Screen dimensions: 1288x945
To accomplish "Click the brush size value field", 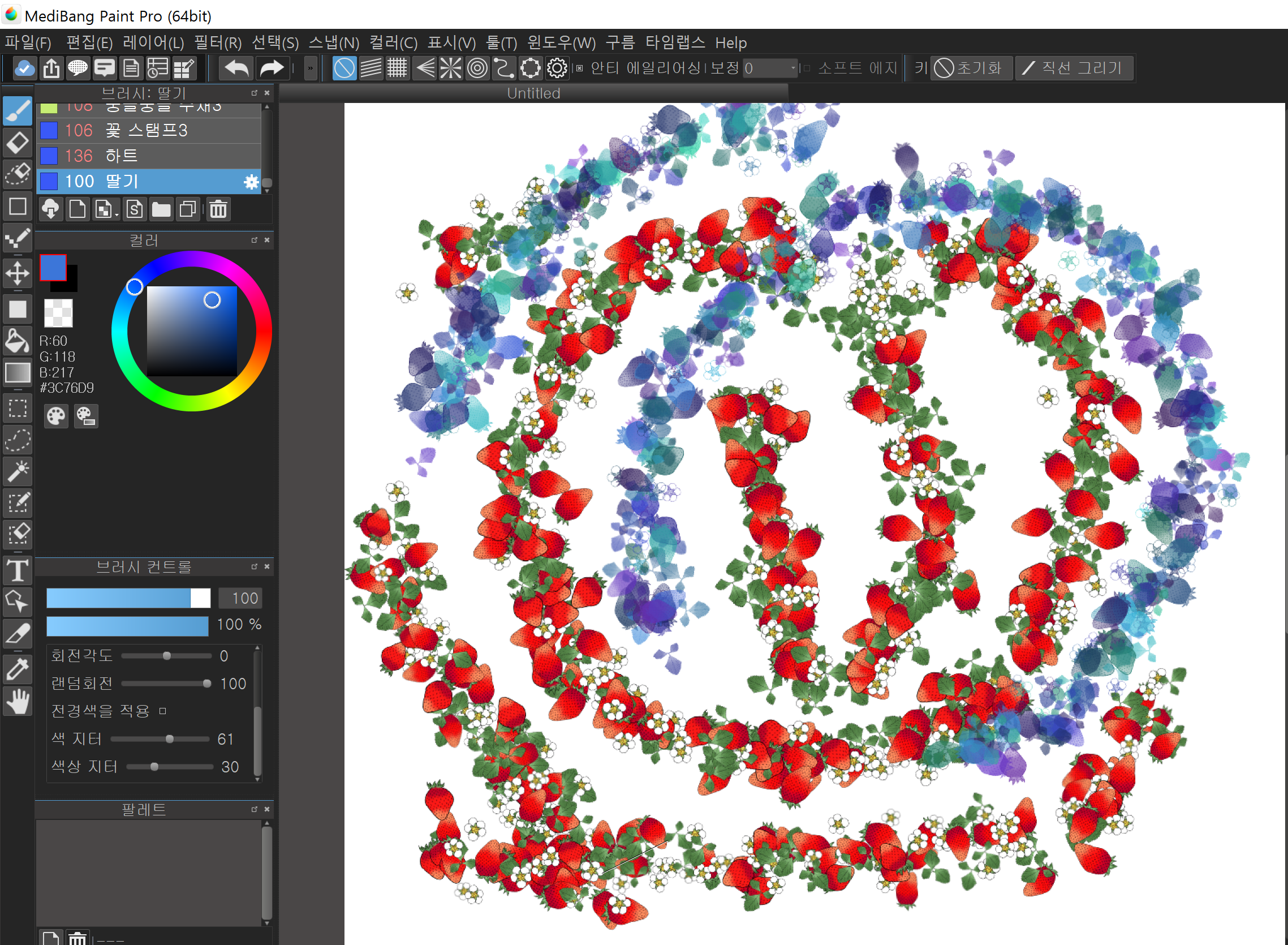I will pos(240,598).
